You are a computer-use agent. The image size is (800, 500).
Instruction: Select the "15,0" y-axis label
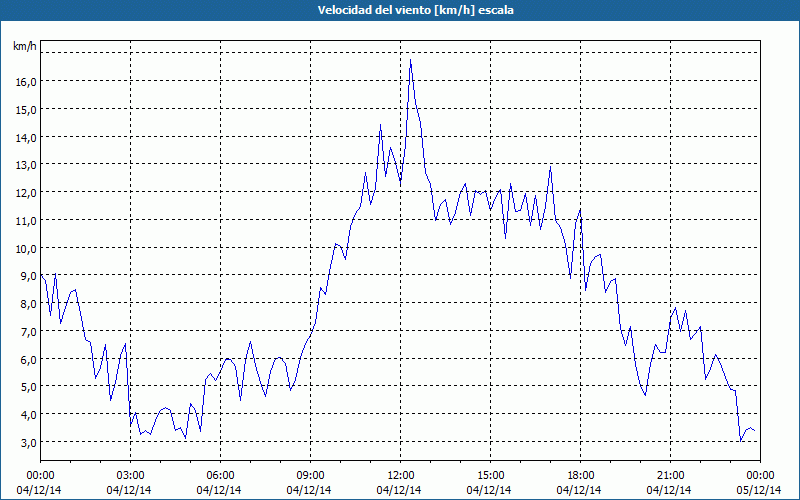coord(24,110)
